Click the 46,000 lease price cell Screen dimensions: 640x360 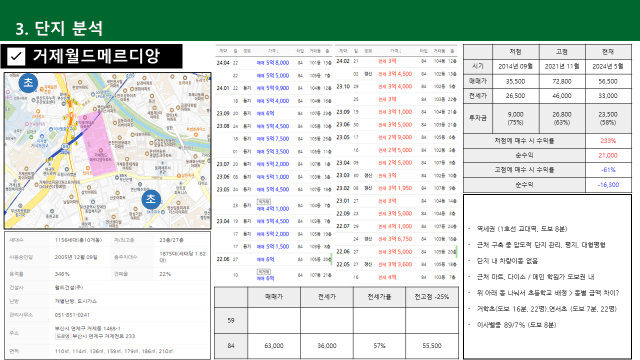562,96
